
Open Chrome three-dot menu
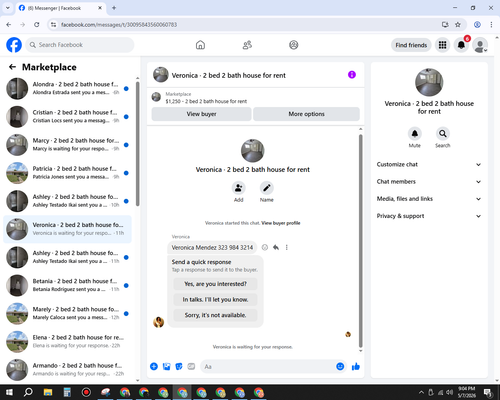tap(491, 25)
